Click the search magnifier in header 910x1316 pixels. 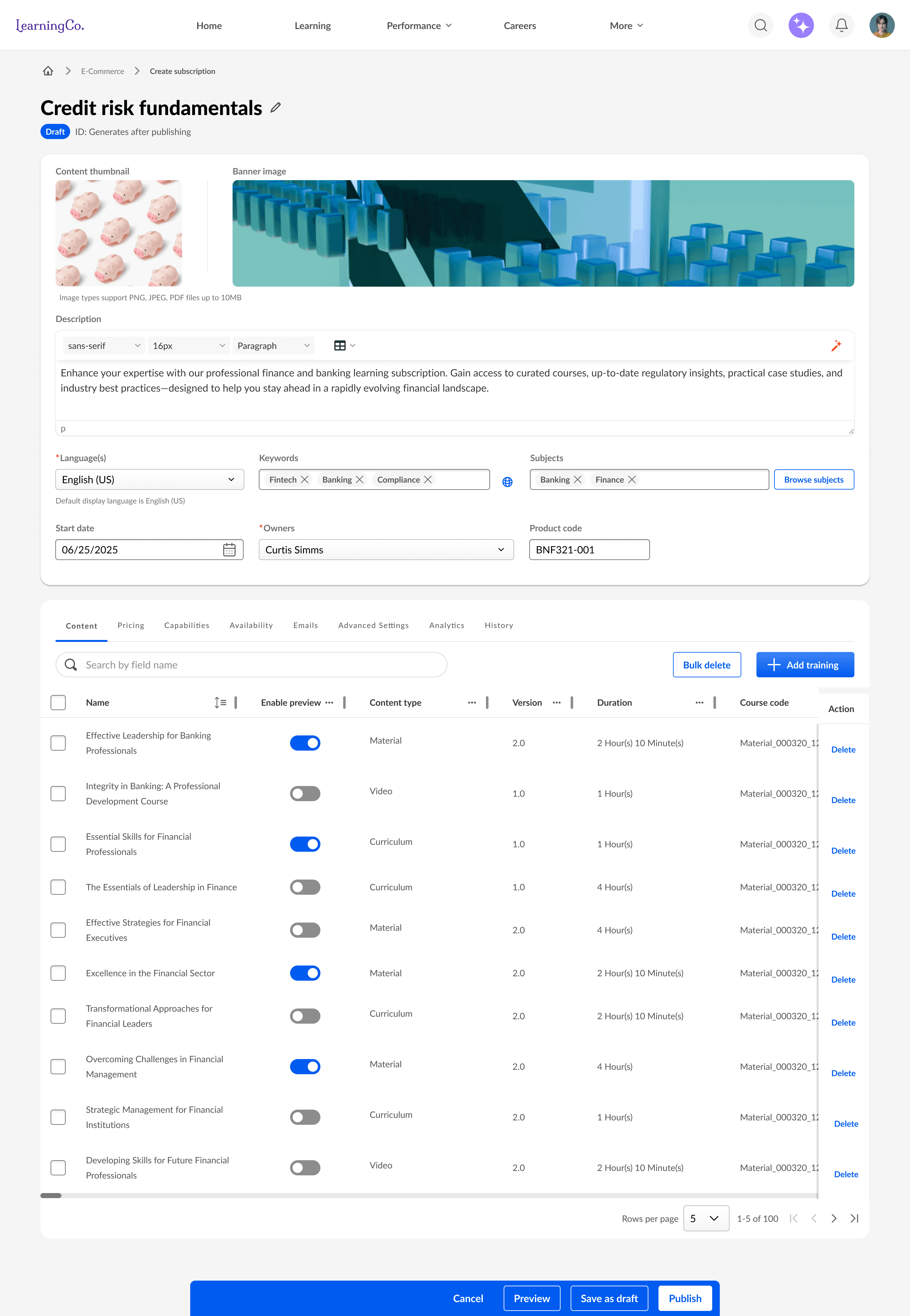coord(760,26)
